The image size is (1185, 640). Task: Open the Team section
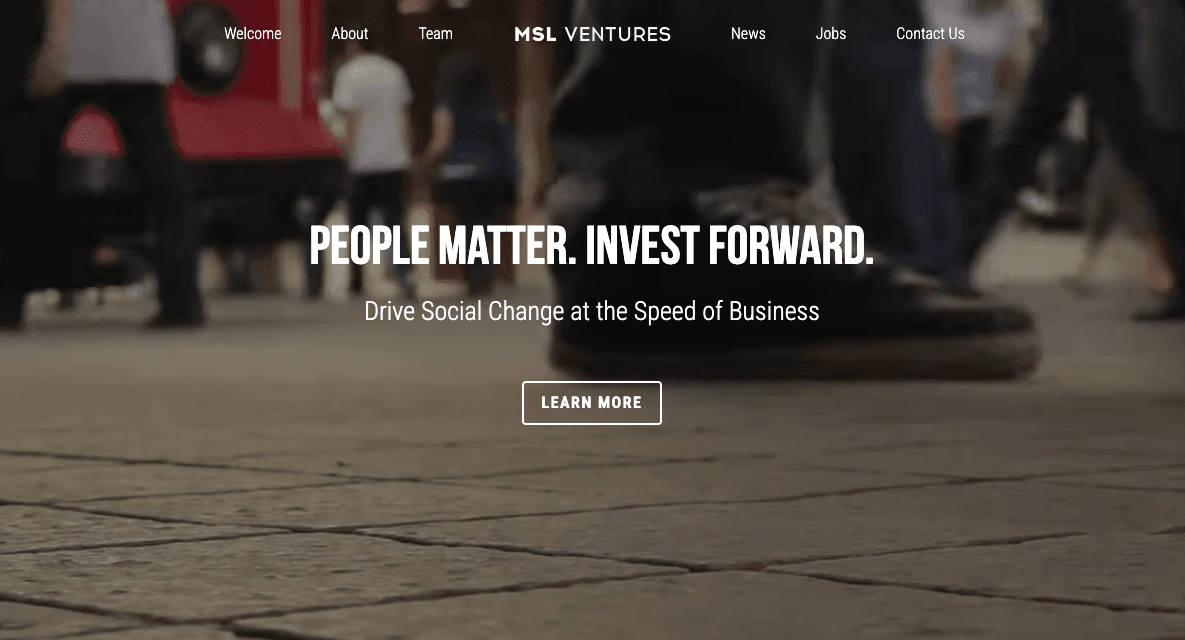coord(435,34)
